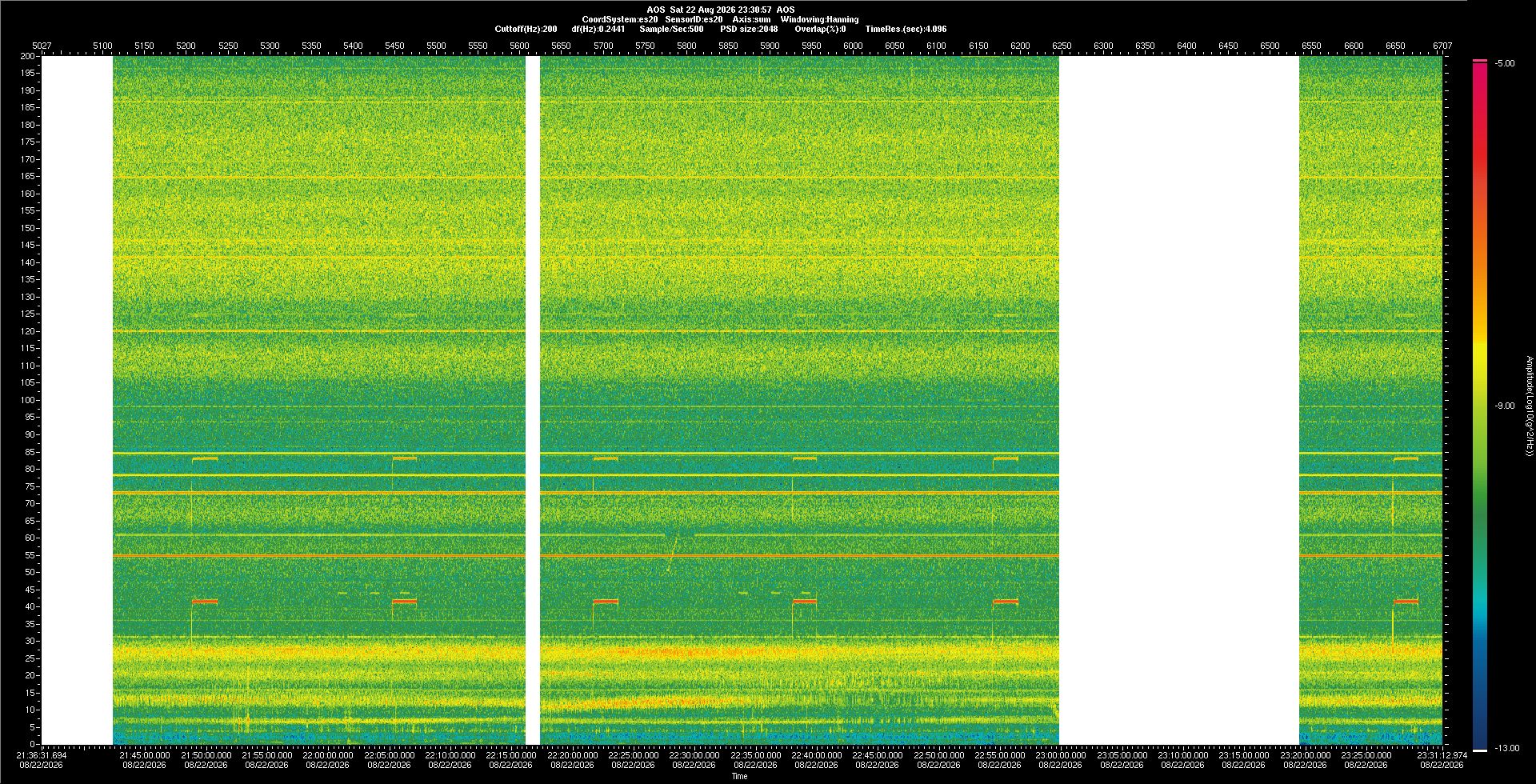
Task: Click the -9.00 colorbar midpoint label
Action: [x=1504, y=406]
